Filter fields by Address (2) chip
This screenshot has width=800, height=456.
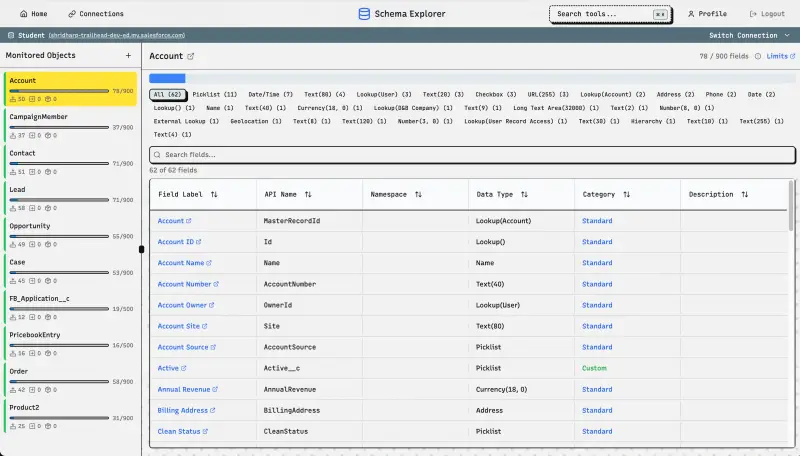[675, 94]
